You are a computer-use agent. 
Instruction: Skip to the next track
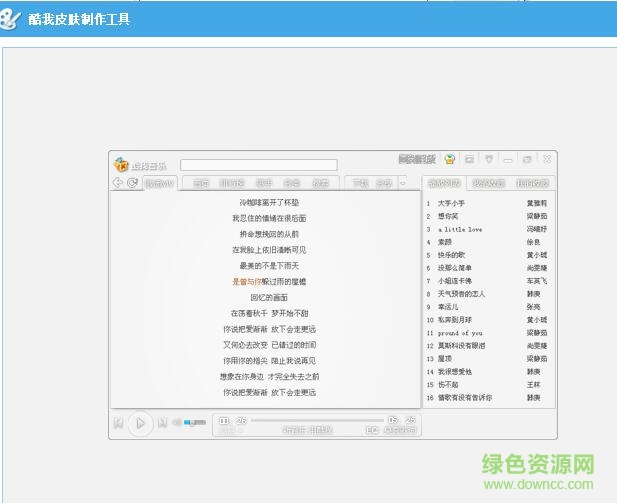click(x=163, y=424)
